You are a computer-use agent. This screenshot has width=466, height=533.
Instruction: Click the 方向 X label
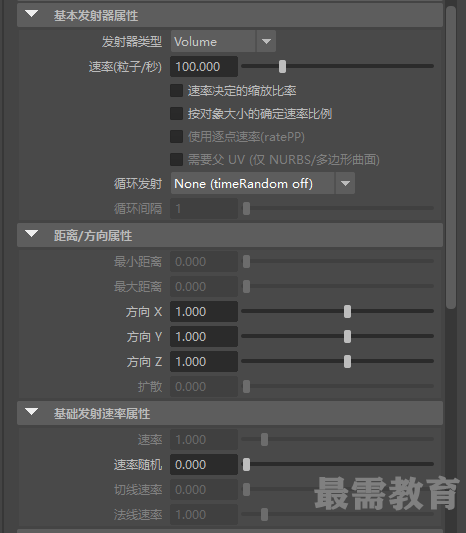[144, 312]
